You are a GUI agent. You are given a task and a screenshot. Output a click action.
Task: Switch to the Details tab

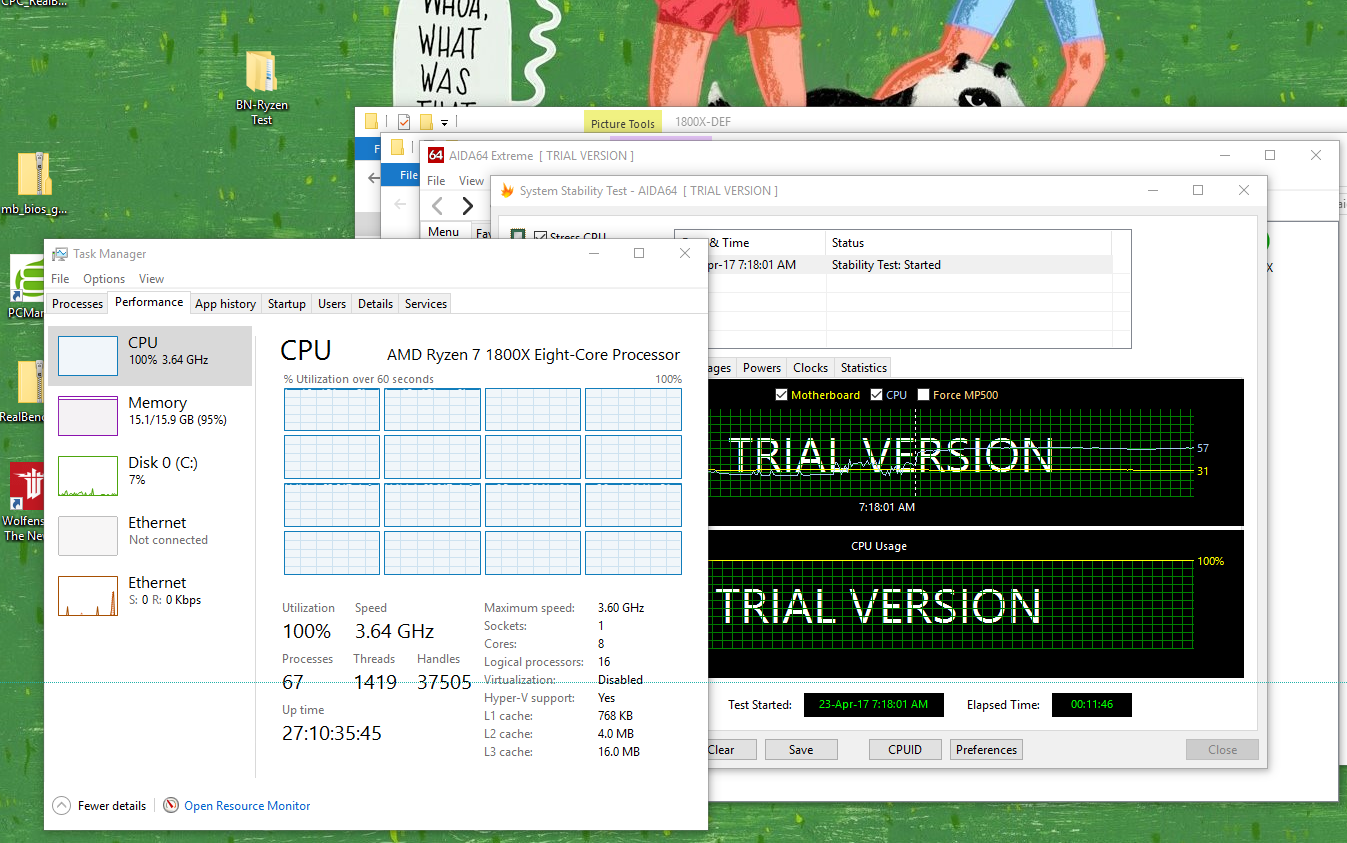(375, 304)
